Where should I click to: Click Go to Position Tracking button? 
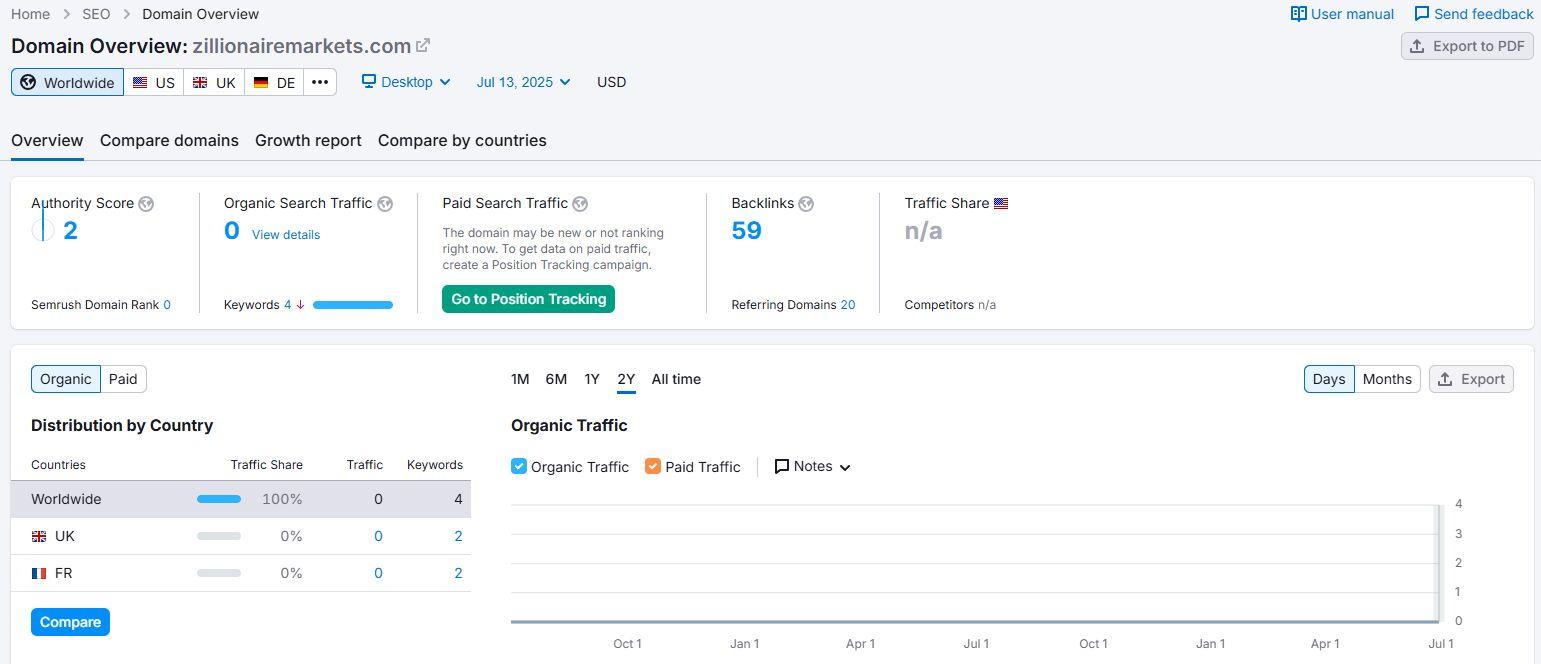click(x=528, y=299)
